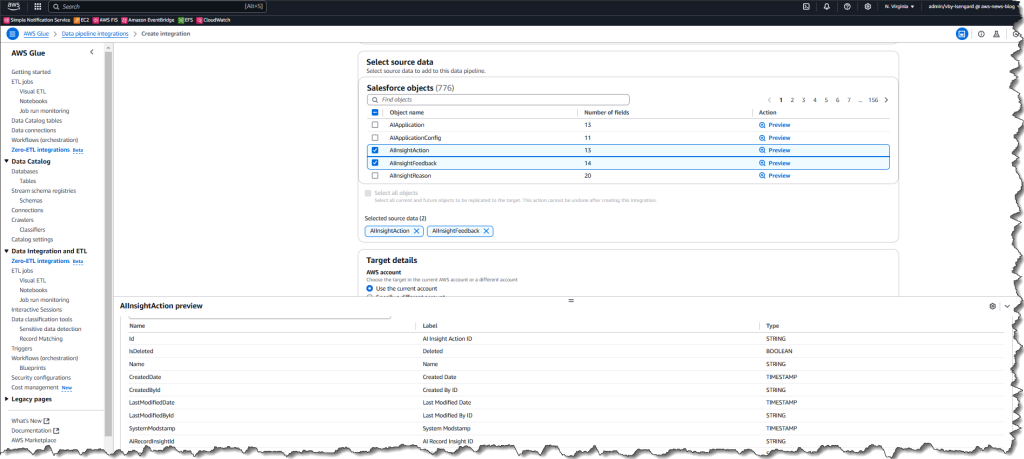Go to previous page of Salesforce objects
Viewport: 1024px width, 459px height.
769,100
